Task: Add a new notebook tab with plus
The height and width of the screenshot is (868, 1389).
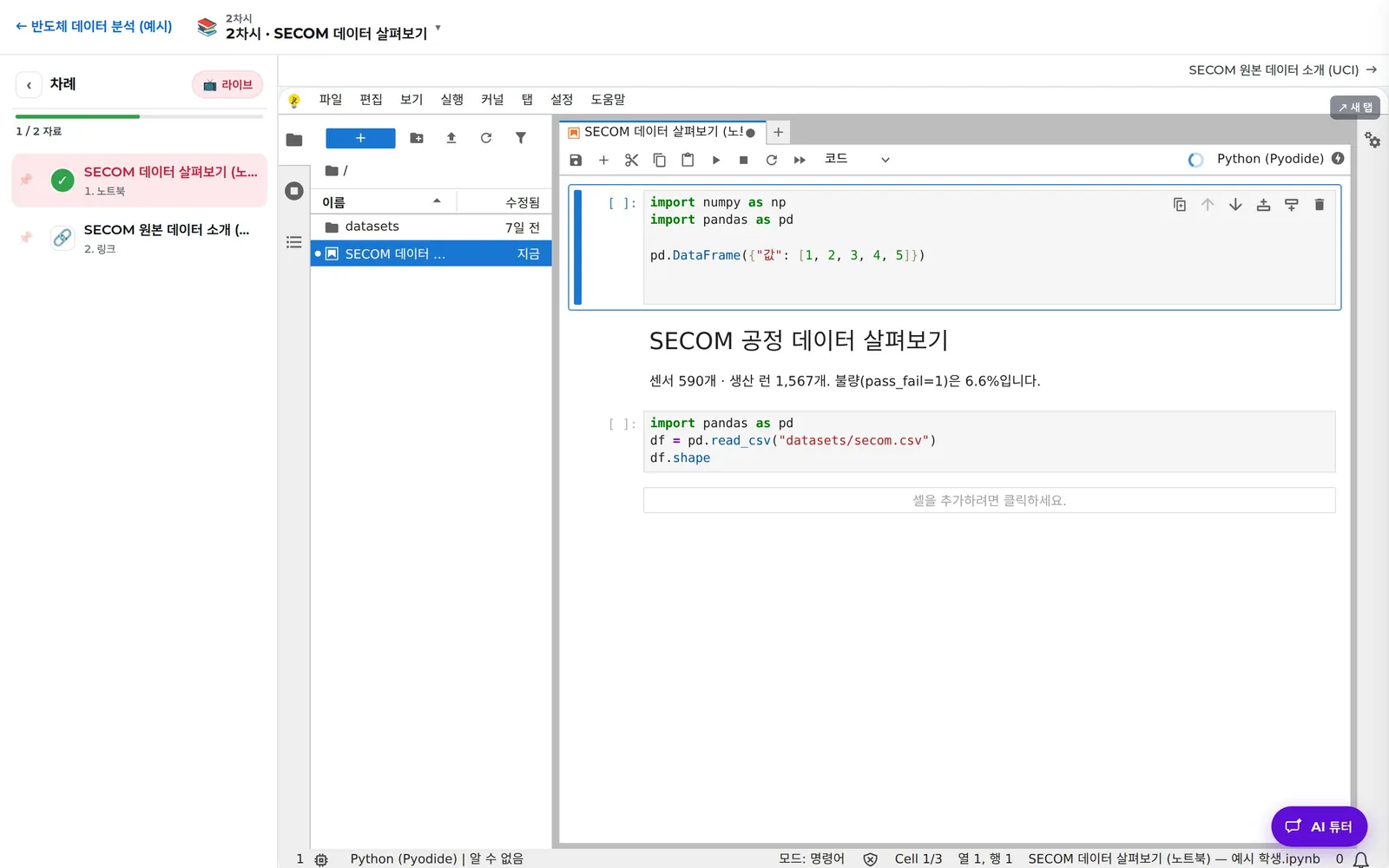Action: [779, 133]
